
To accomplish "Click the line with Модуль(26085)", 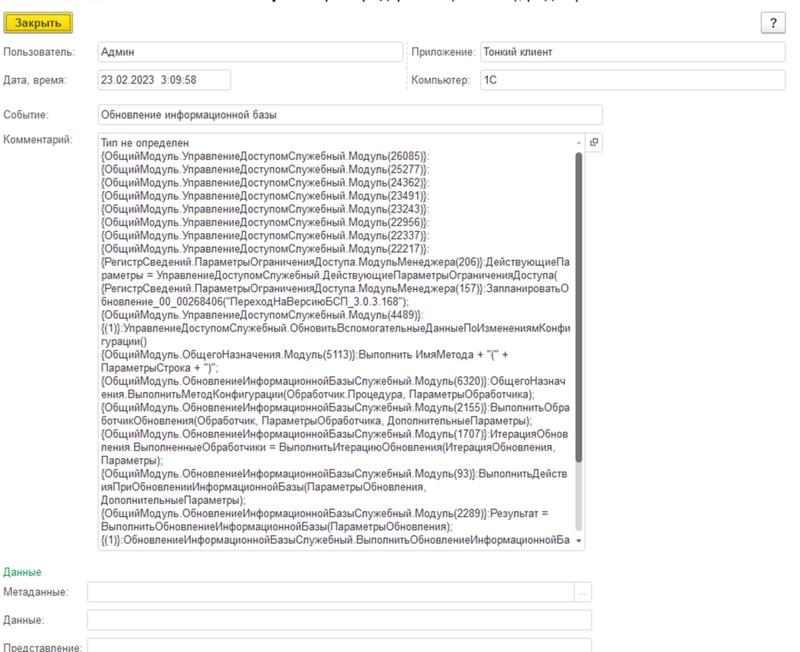I will pyautogui.click(x=265, y=156).
